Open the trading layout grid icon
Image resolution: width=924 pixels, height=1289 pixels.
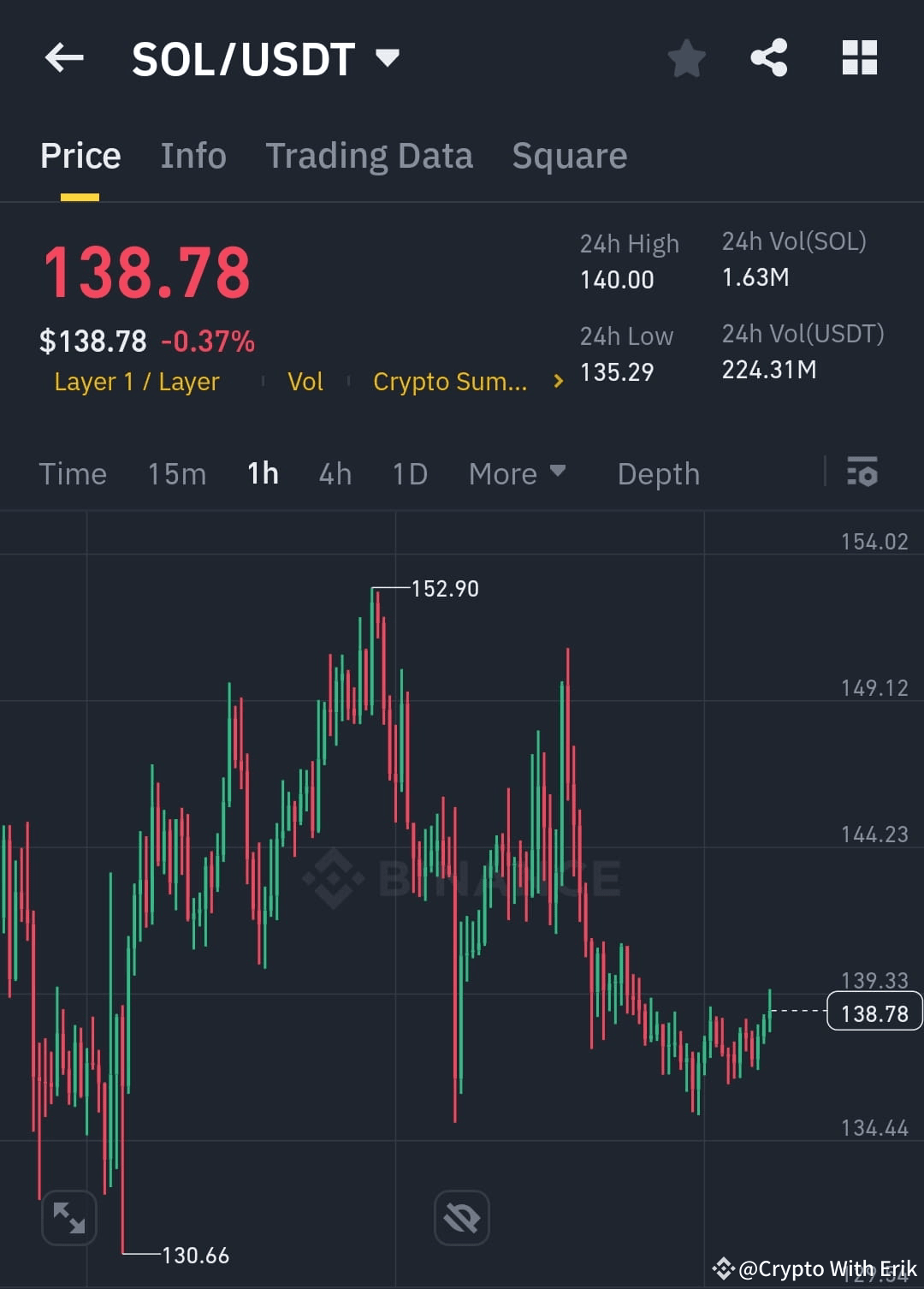click(859, 57)
